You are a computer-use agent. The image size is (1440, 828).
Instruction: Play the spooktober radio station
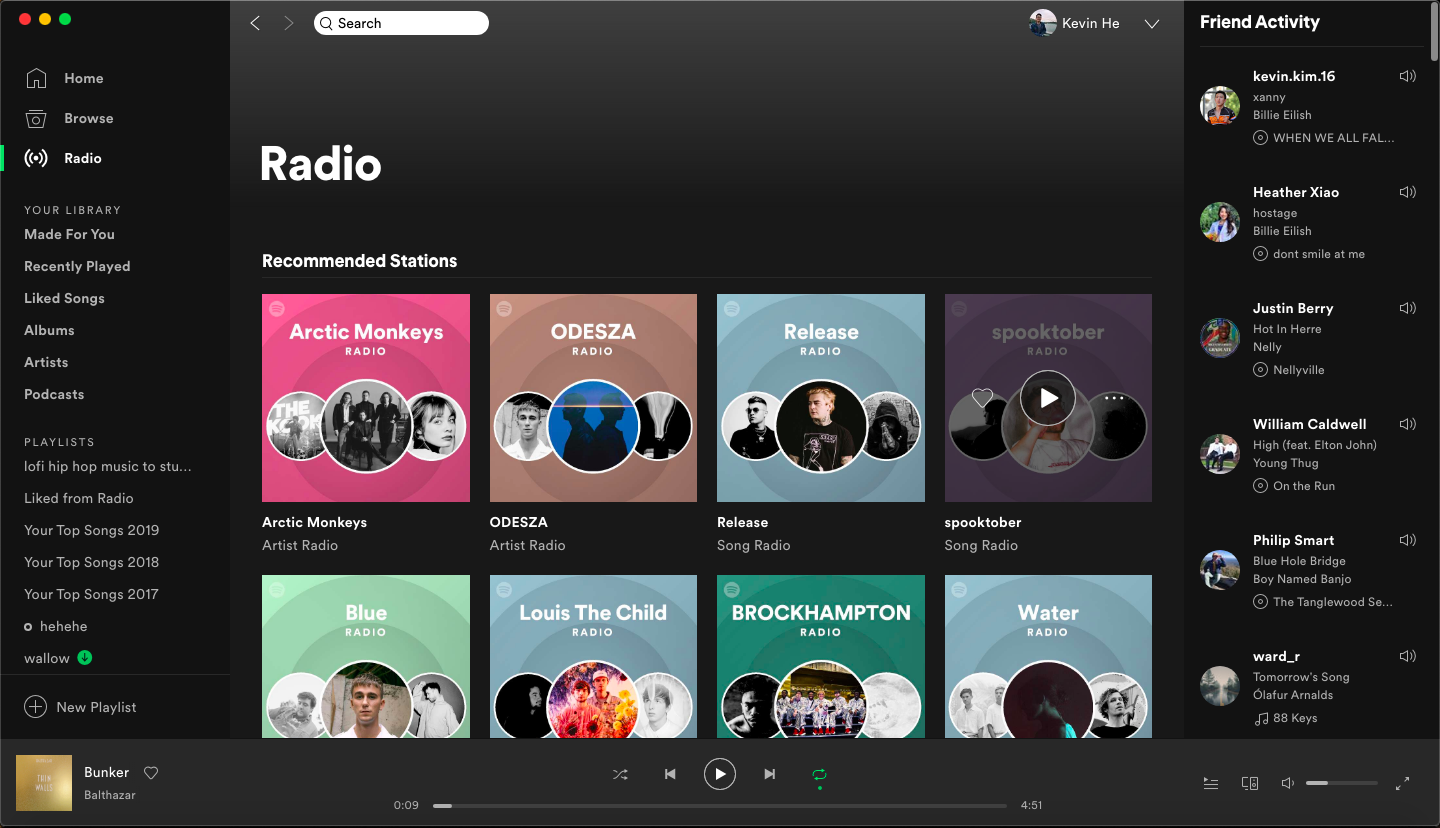point(1048,398)
